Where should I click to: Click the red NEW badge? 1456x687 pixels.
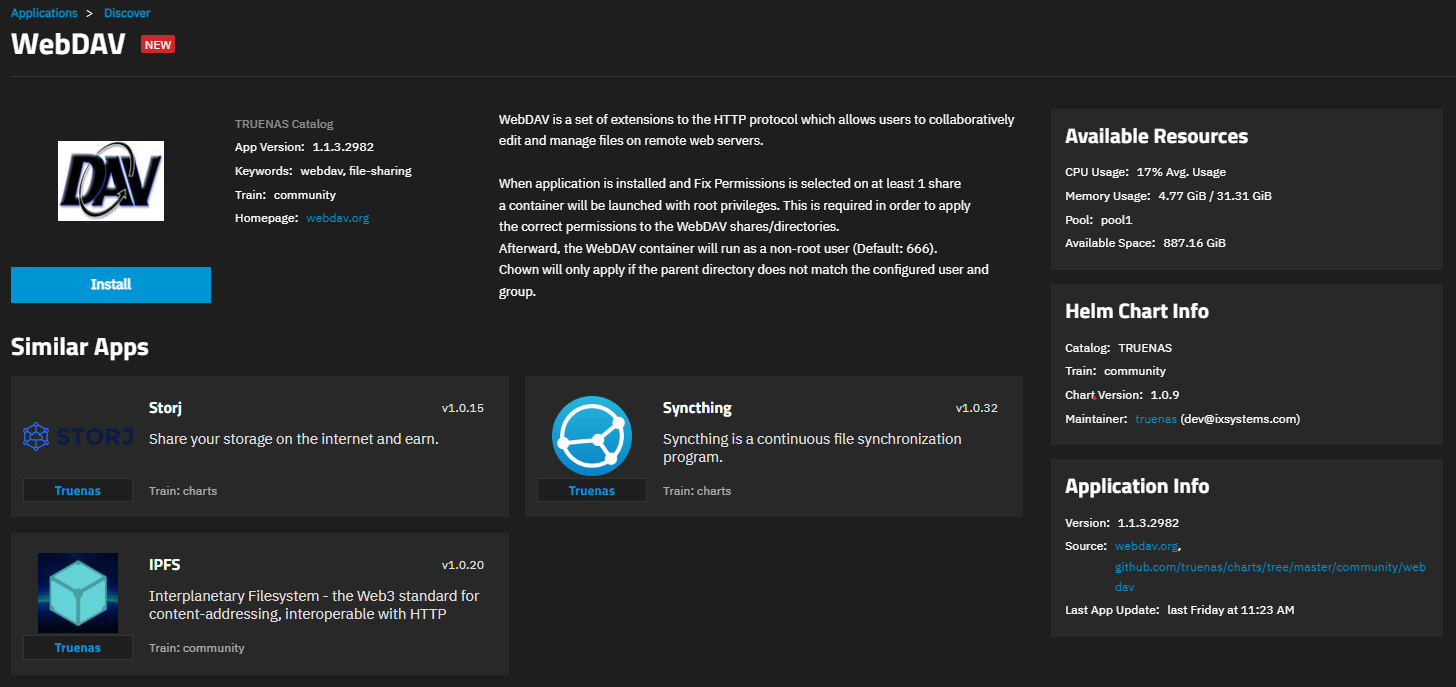click(158, 44)
